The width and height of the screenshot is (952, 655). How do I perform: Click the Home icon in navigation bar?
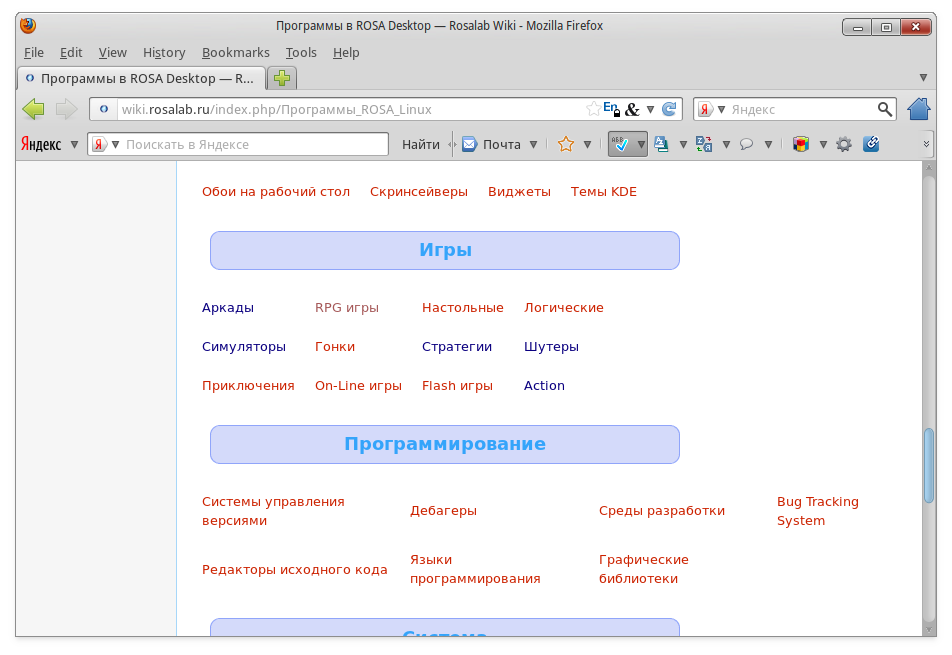coord(918,109)
